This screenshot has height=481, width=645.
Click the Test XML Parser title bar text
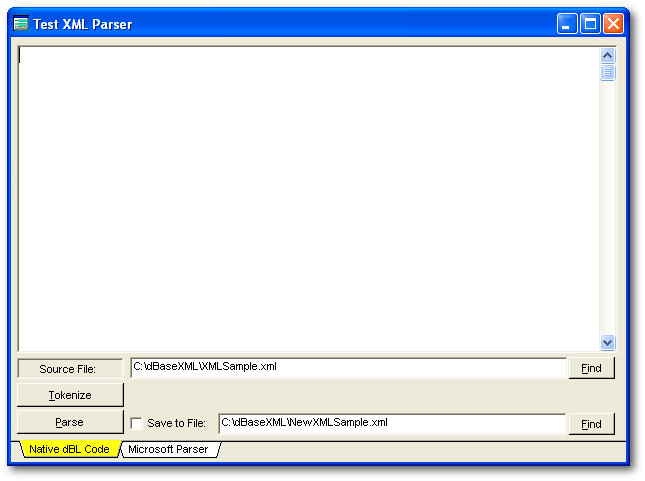click(82, 24)
